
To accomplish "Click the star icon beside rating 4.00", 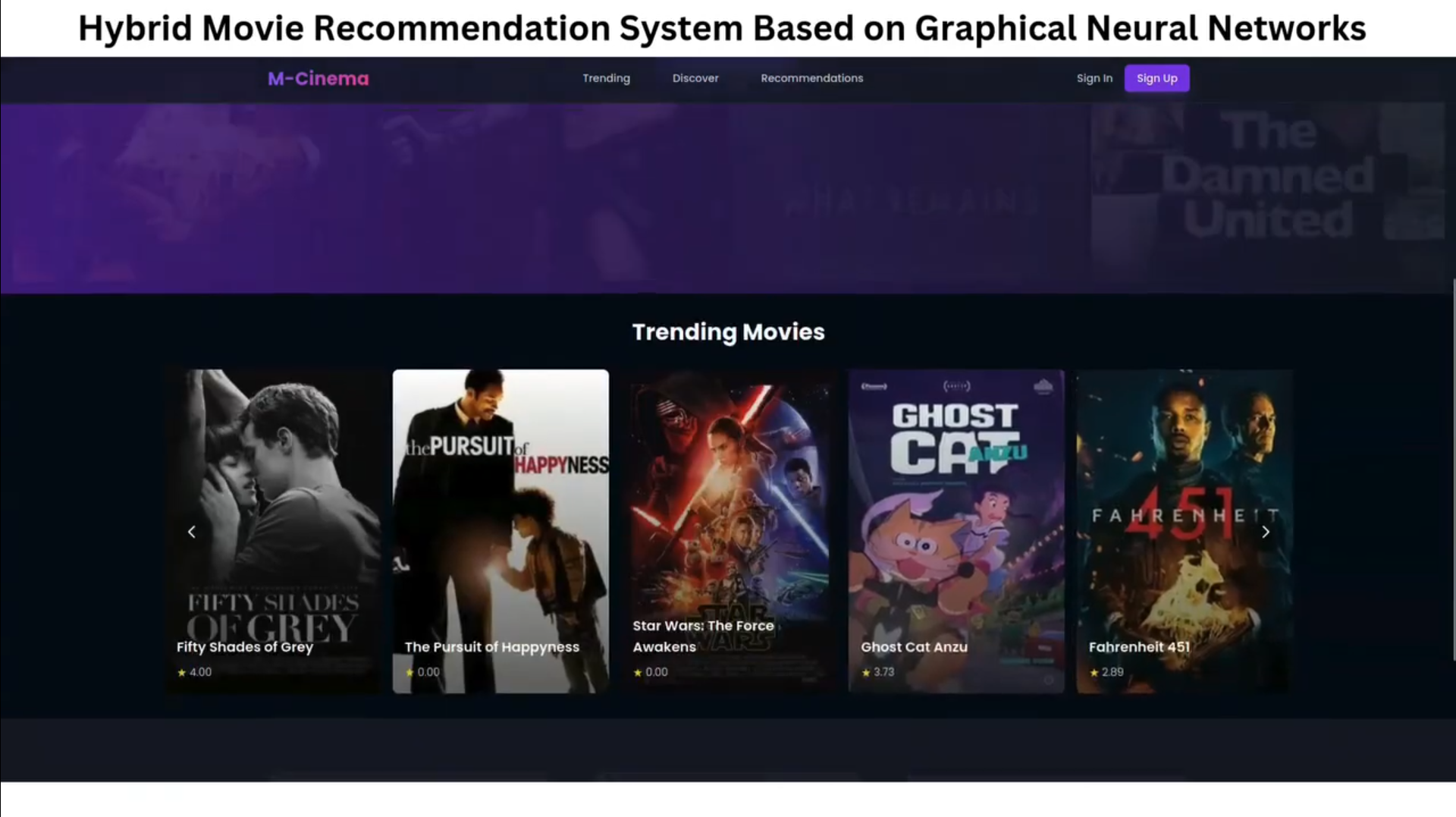I will [x=181, y=672].
